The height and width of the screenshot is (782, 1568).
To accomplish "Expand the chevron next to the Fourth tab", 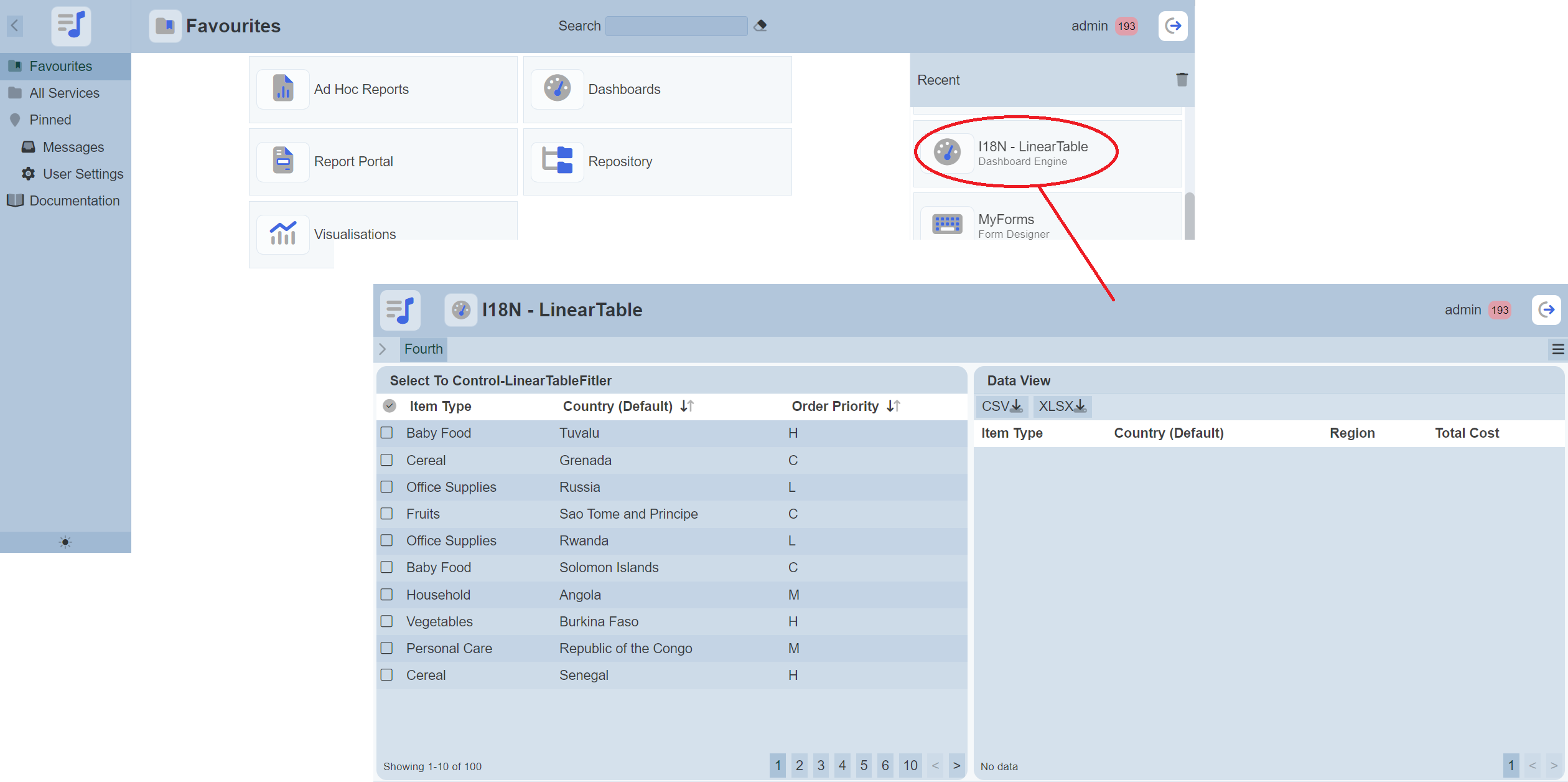I will 383,349.
